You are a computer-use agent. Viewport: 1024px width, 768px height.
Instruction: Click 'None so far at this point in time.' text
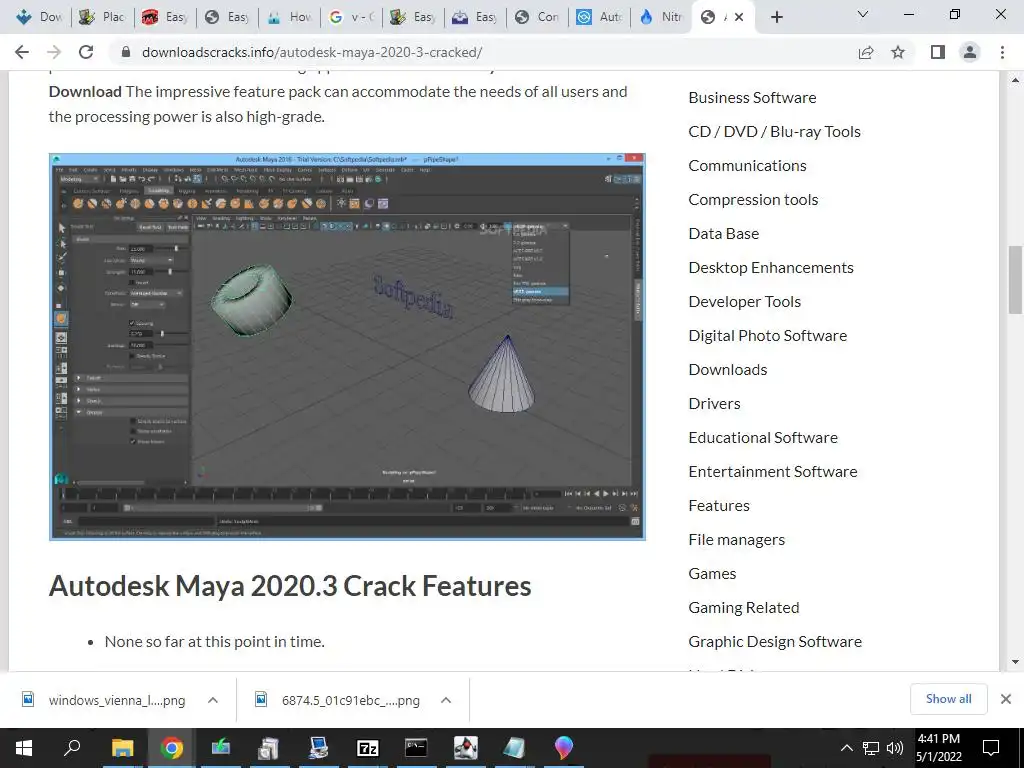pyautogui.click(x=214, y=641)
